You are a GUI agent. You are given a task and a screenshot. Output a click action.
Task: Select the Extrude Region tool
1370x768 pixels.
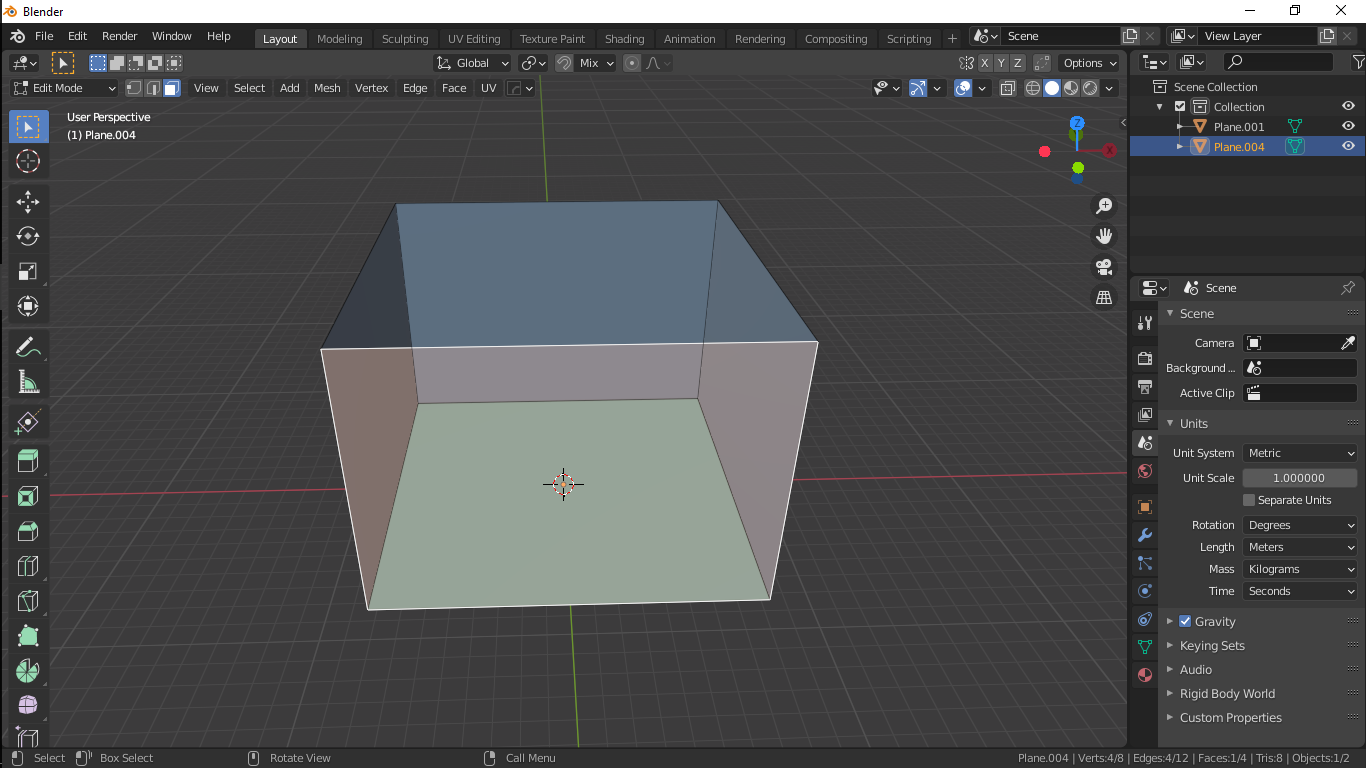(x=28, y=461)
